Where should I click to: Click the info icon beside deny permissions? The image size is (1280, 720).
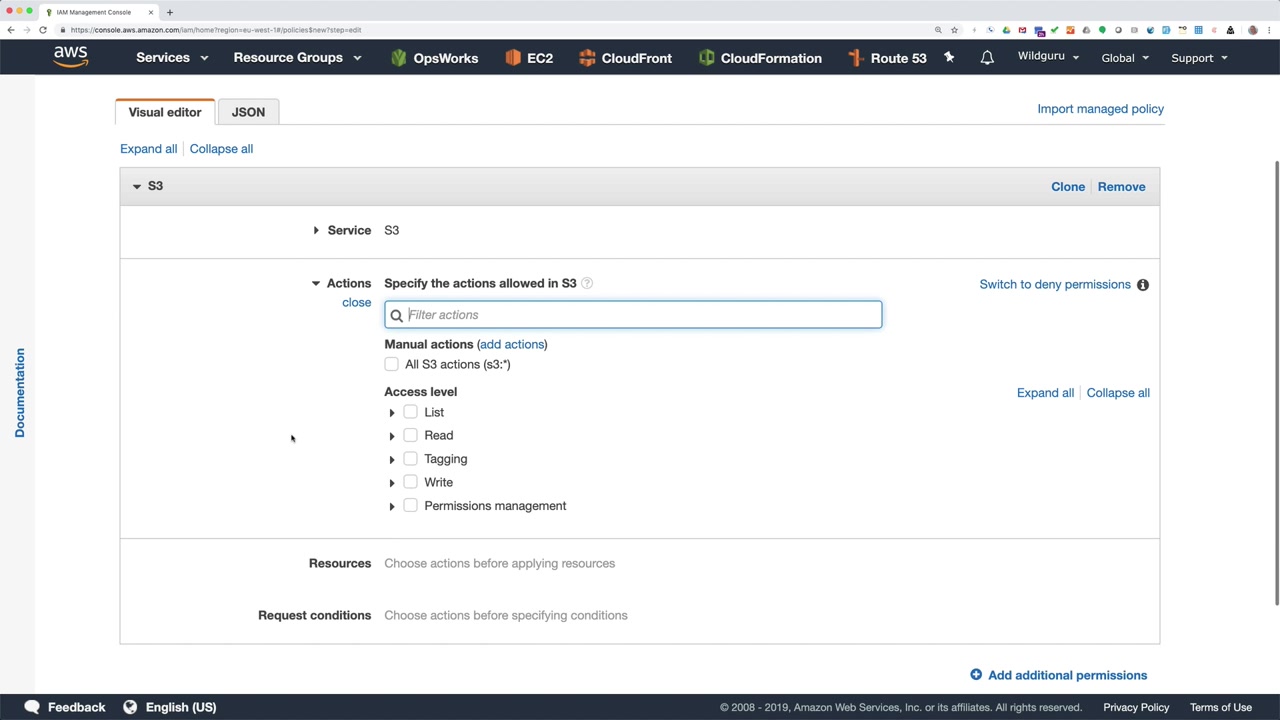pos(1143,285)
